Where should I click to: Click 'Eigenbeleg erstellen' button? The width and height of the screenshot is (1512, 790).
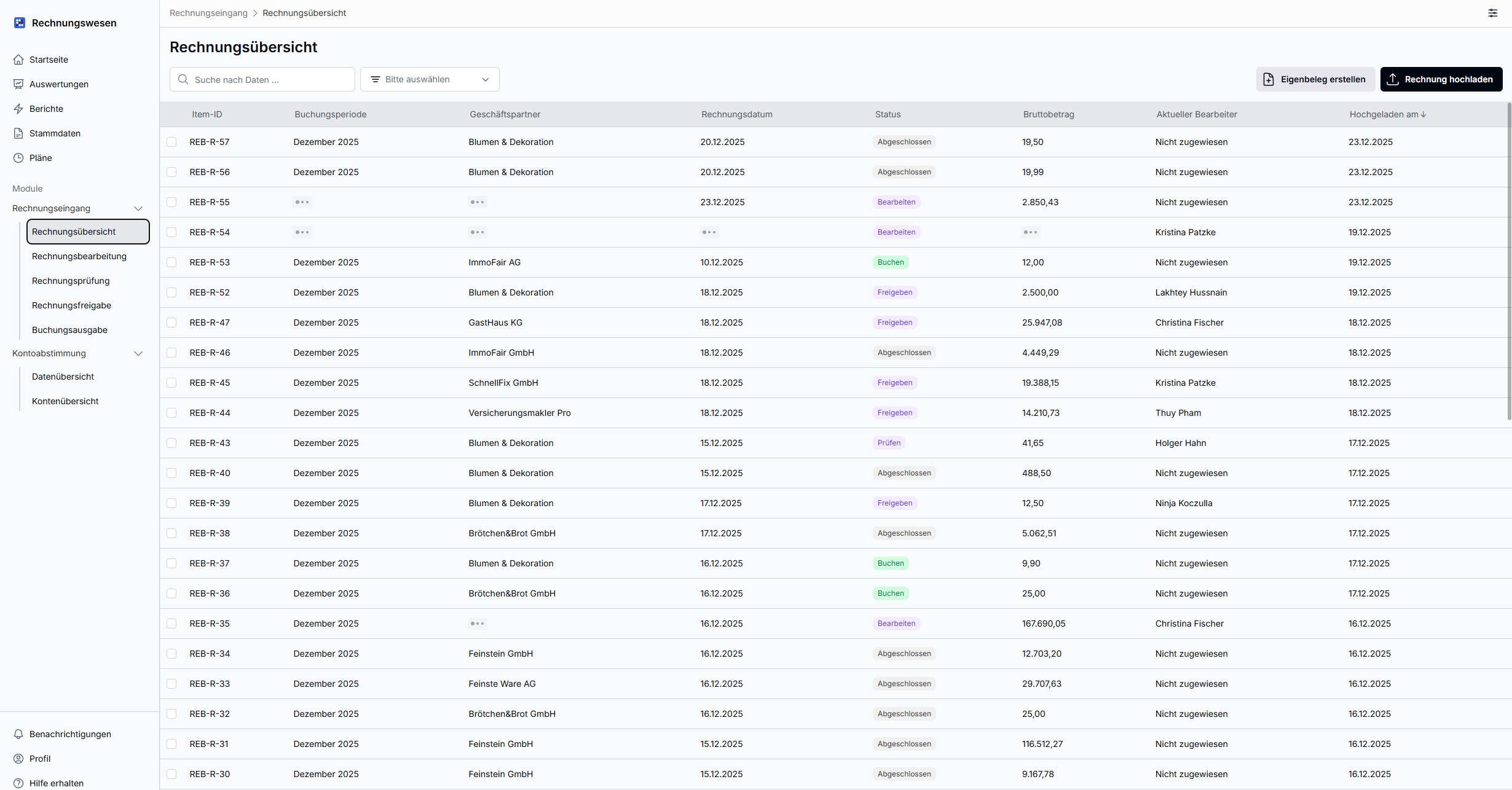[1315, 79]
